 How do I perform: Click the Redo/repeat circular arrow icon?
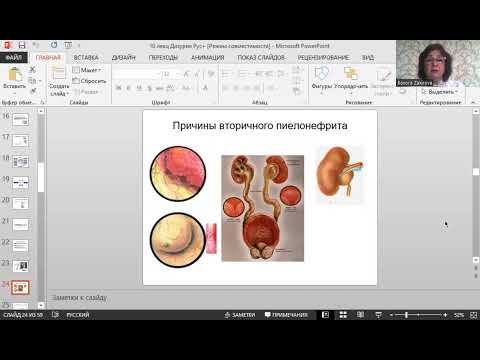click(x=54, y=45)
